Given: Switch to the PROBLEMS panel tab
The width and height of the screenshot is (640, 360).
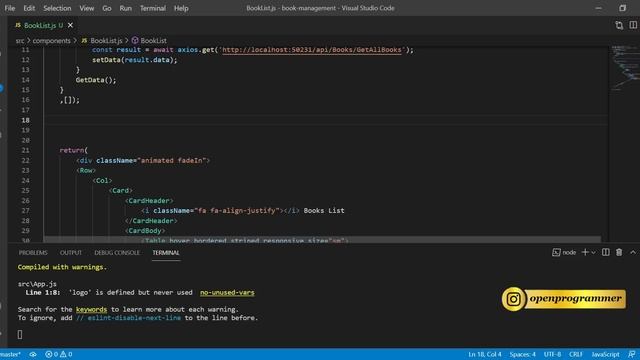Looking at the screenshot, I should click(x=33, y=253).
